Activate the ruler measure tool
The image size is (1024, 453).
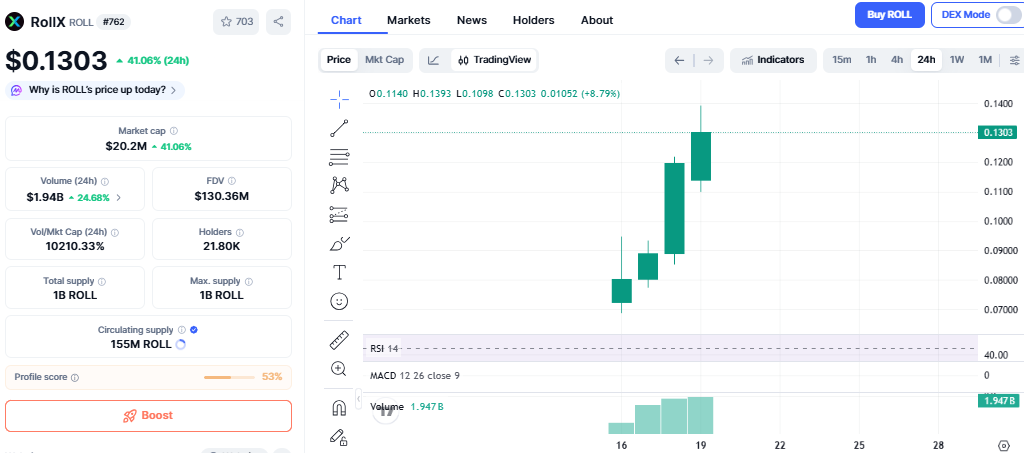click(x=339, y=340)
